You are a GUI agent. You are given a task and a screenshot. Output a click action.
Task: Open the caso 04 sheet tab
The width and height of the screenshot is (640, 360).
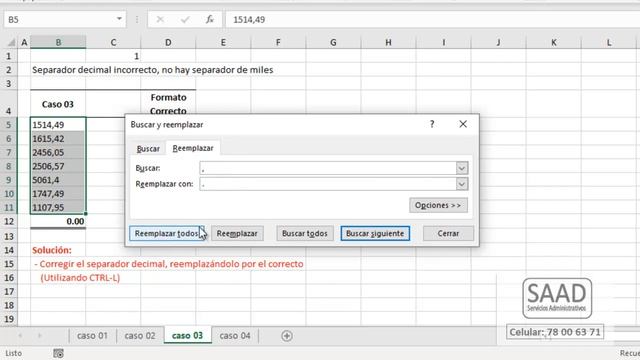point(235,336)
